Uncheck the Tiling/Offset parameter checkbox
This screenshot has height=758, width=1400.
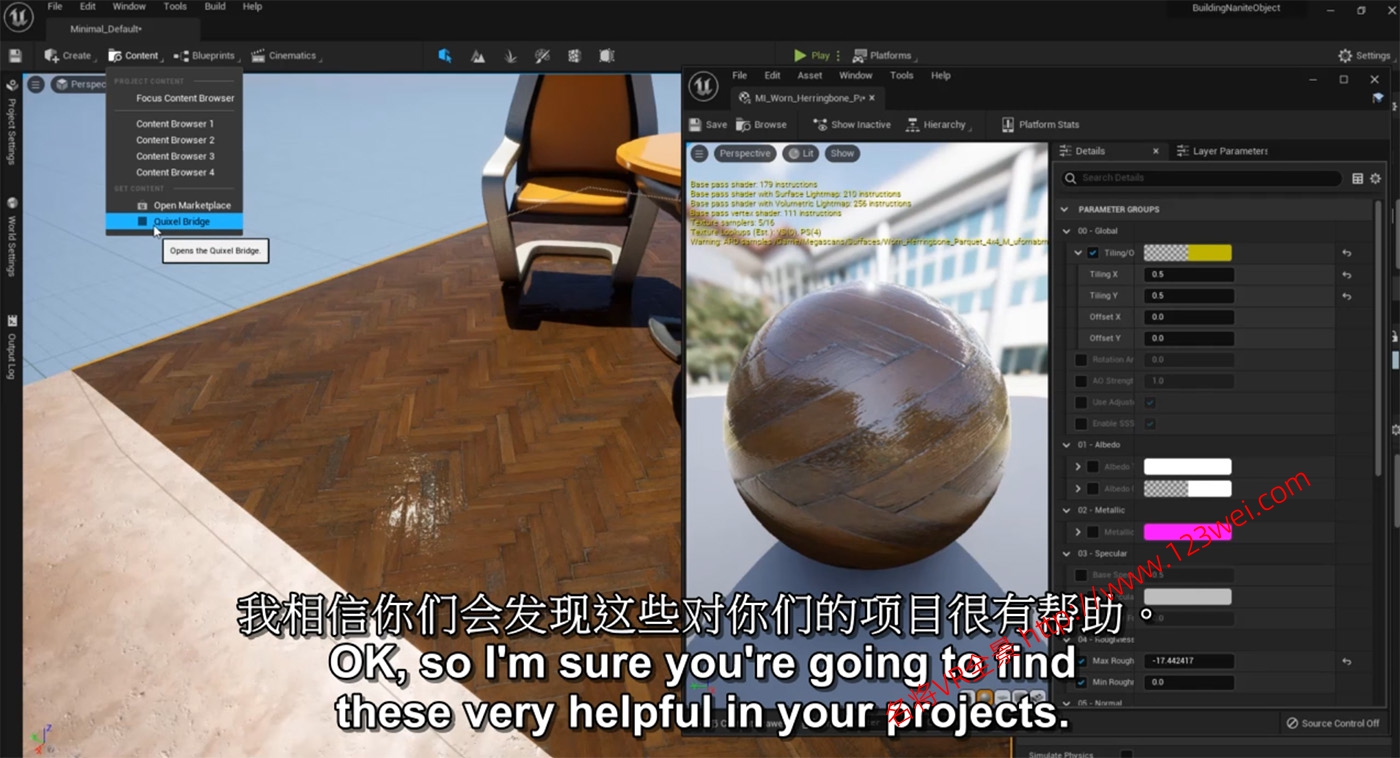(1093, 253)
